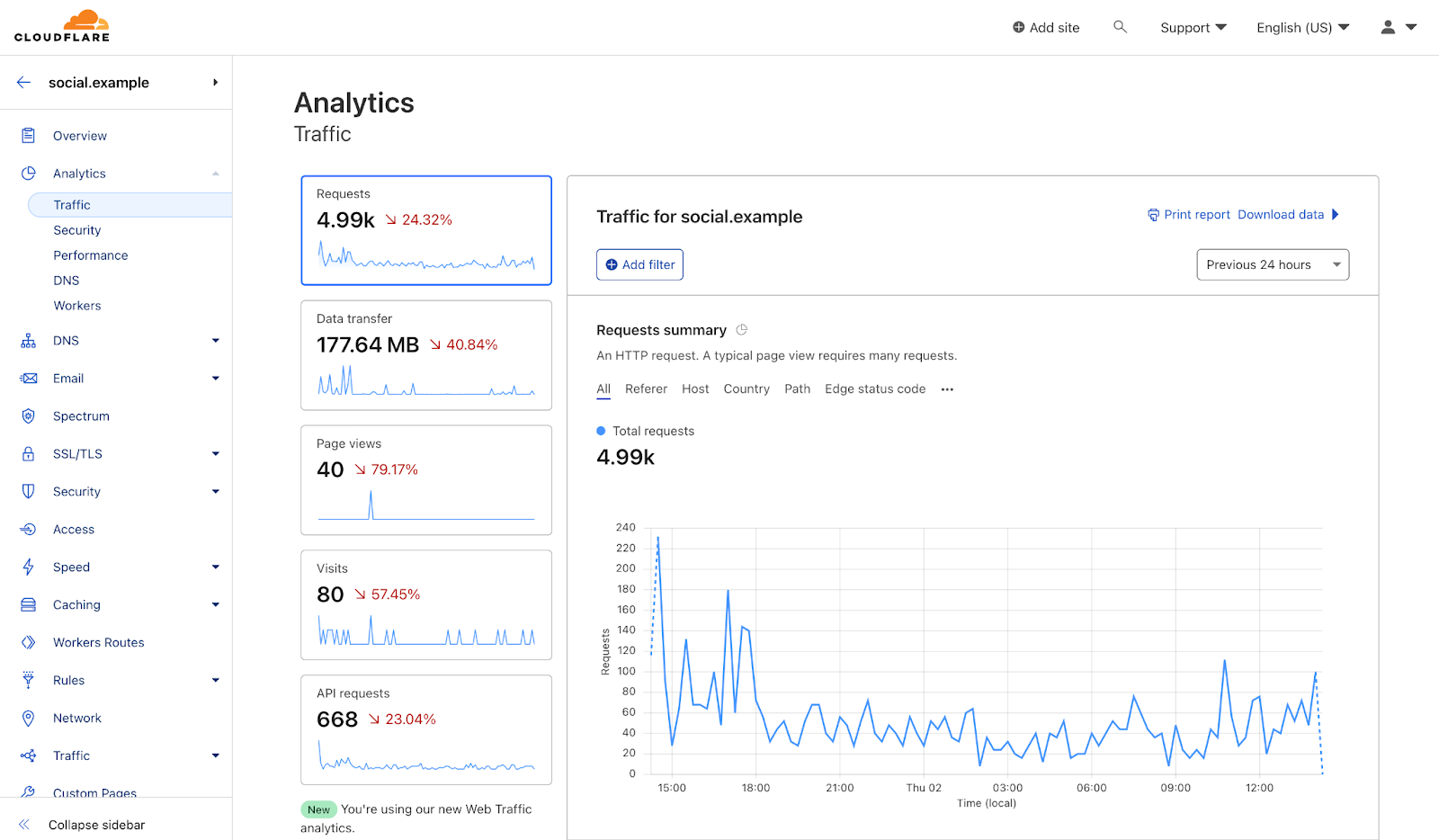Click the back arrow beside social.example
The image size is (1439, 840).
pos(24,83)
